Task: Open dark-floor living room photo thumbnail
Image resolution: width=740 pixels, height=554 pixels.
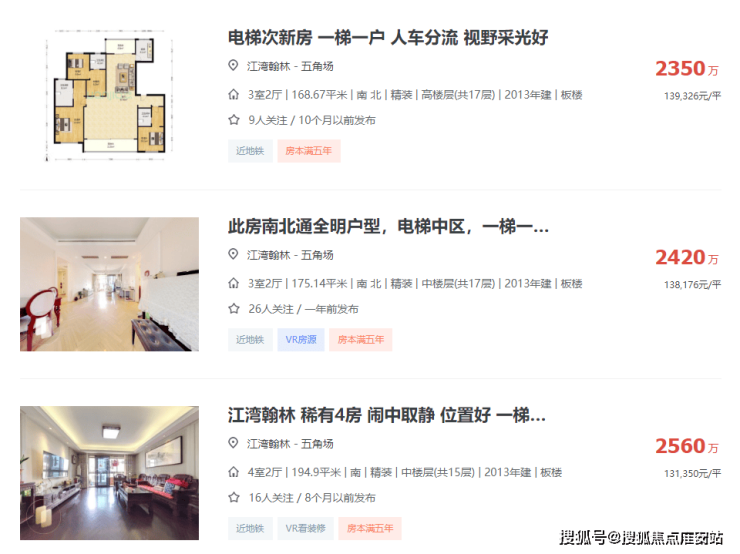Action: pyautogui.click(x=109, y=473)
